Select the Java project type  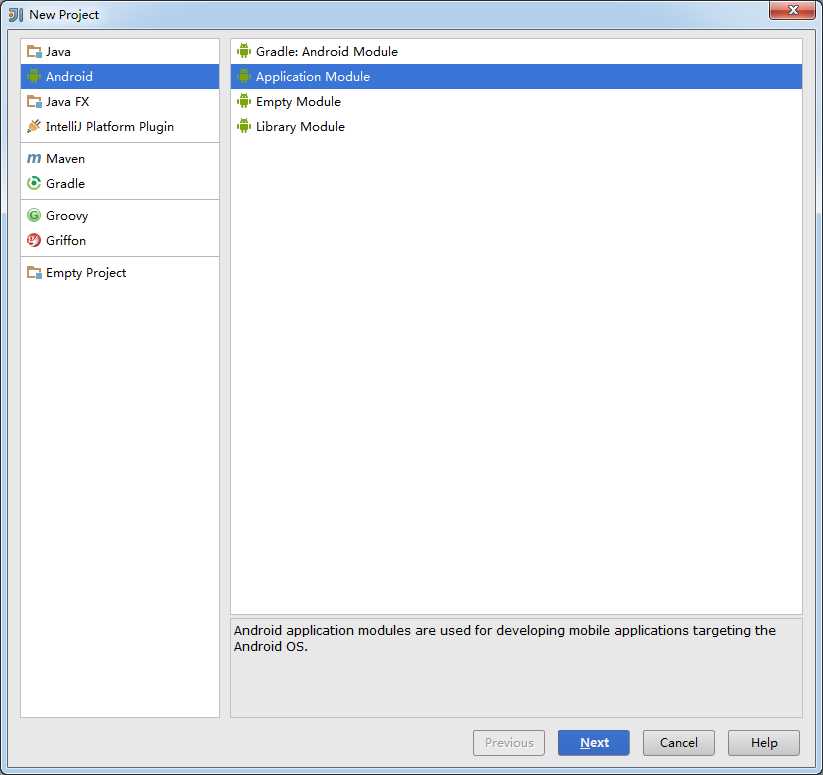coord(120,51)
